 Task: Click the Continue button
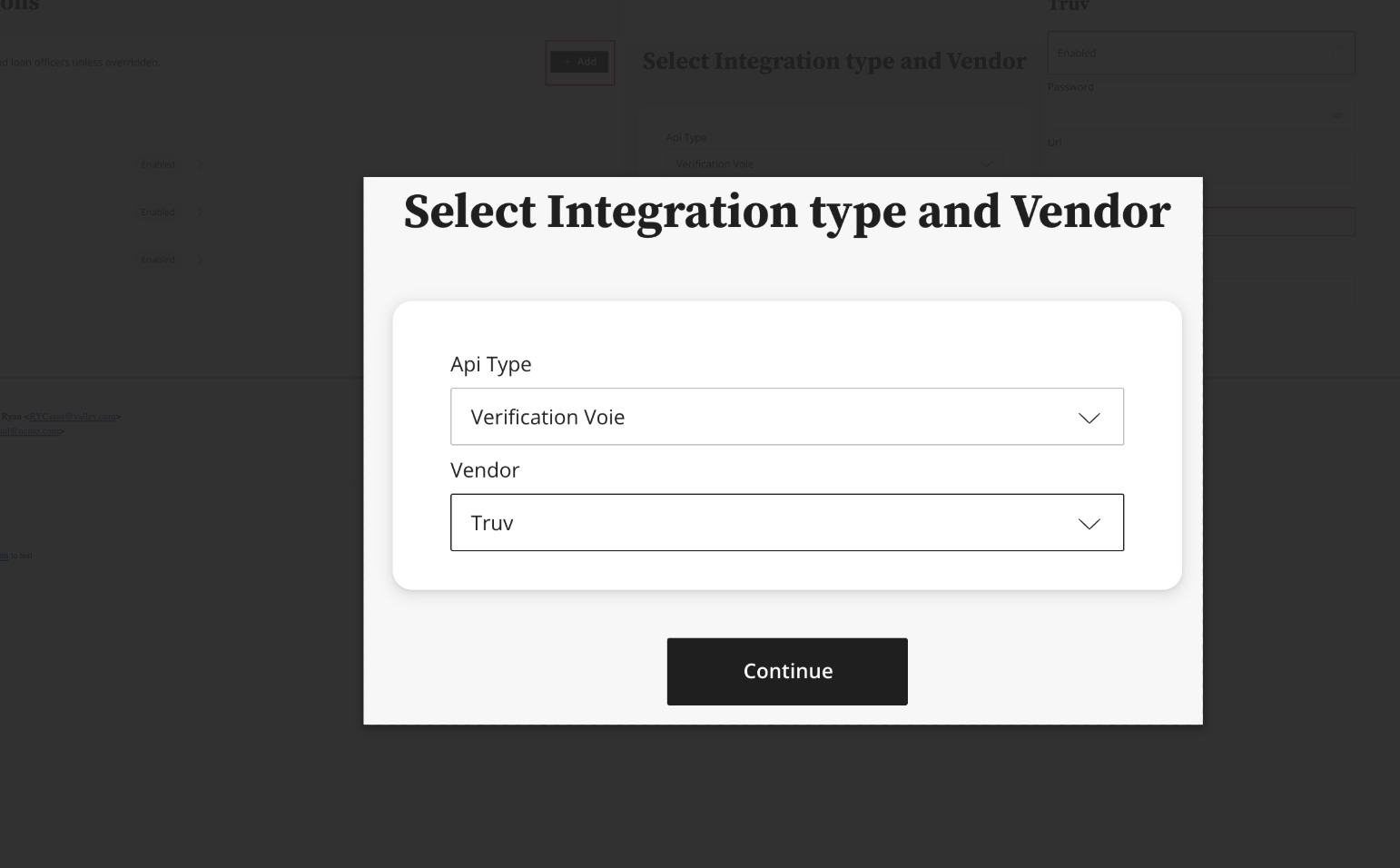click(787, 672)
